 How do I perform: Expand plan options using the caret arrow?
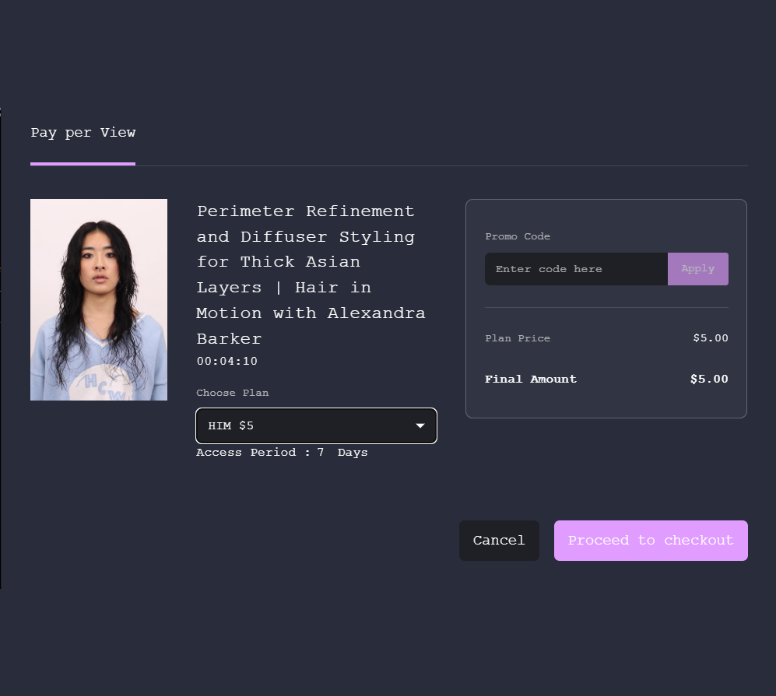coord(420,426)
